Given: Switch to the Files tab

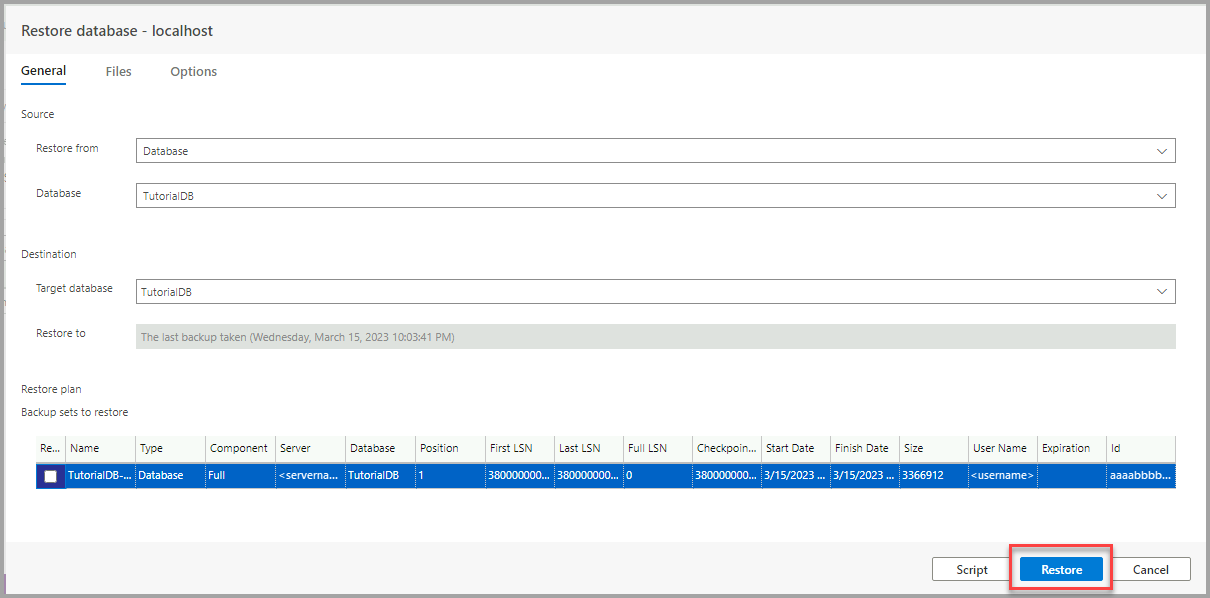Looking at the screenshot, I should 118,71.
